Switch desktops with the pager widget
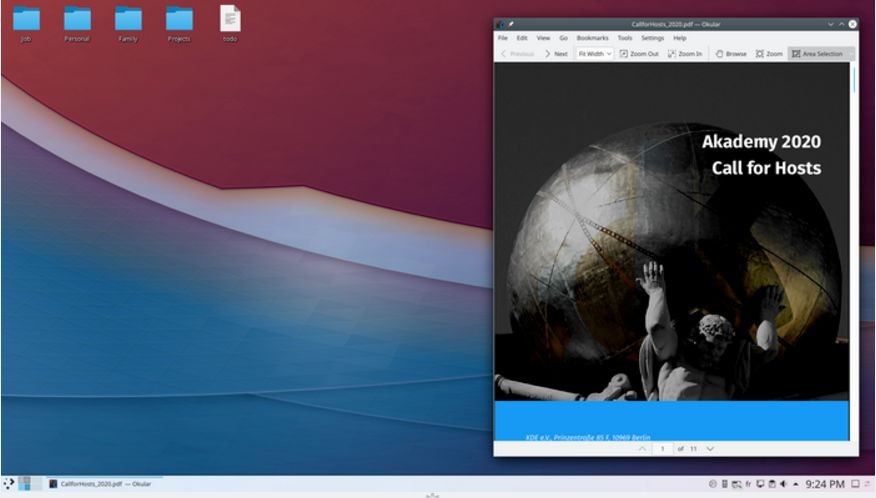The image size is (876, 498). 30,484
